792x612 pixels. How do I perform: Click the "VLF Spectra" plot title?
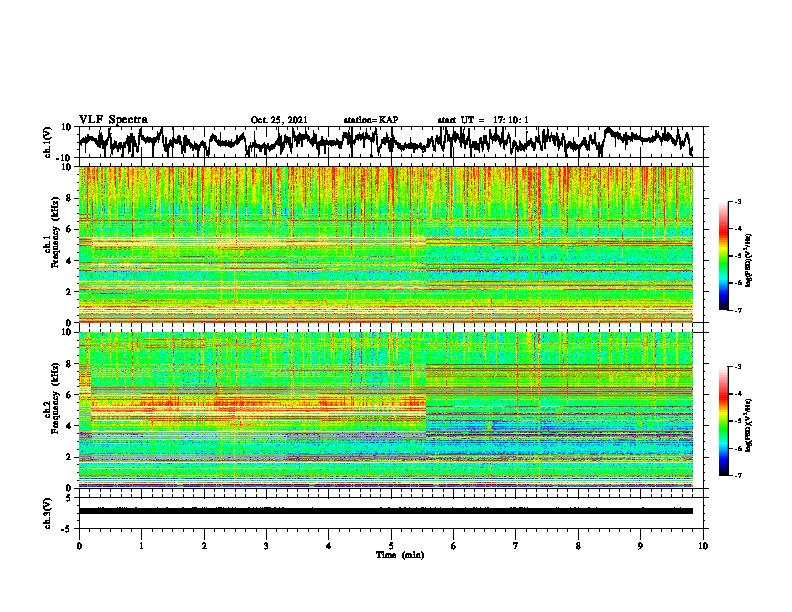[113, 119]
